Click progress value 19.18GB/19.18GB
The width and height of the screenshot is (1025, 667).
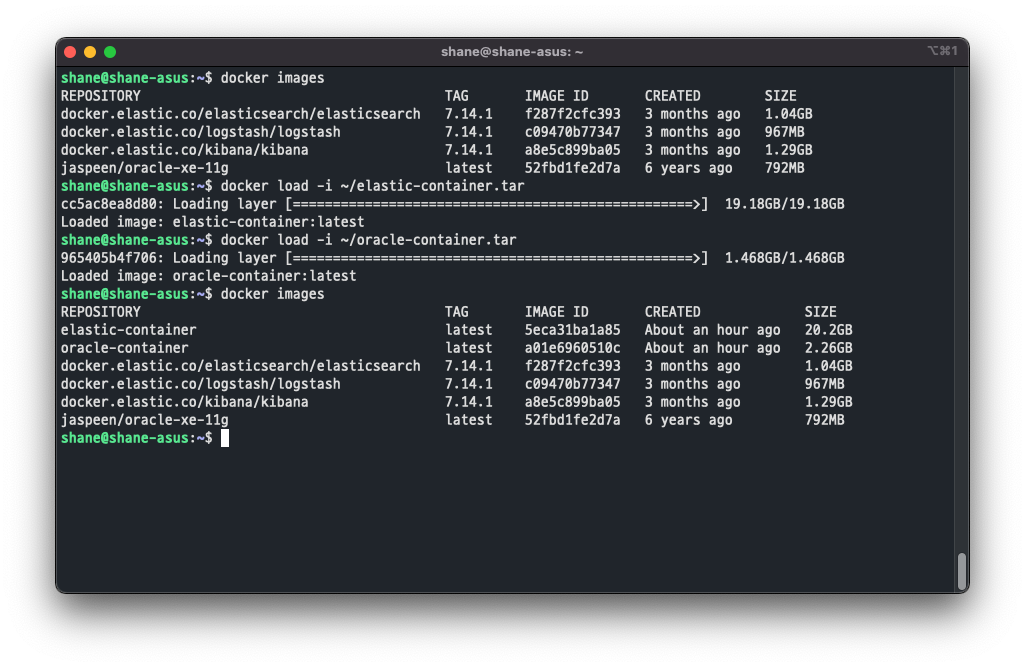tap(784, 204)
